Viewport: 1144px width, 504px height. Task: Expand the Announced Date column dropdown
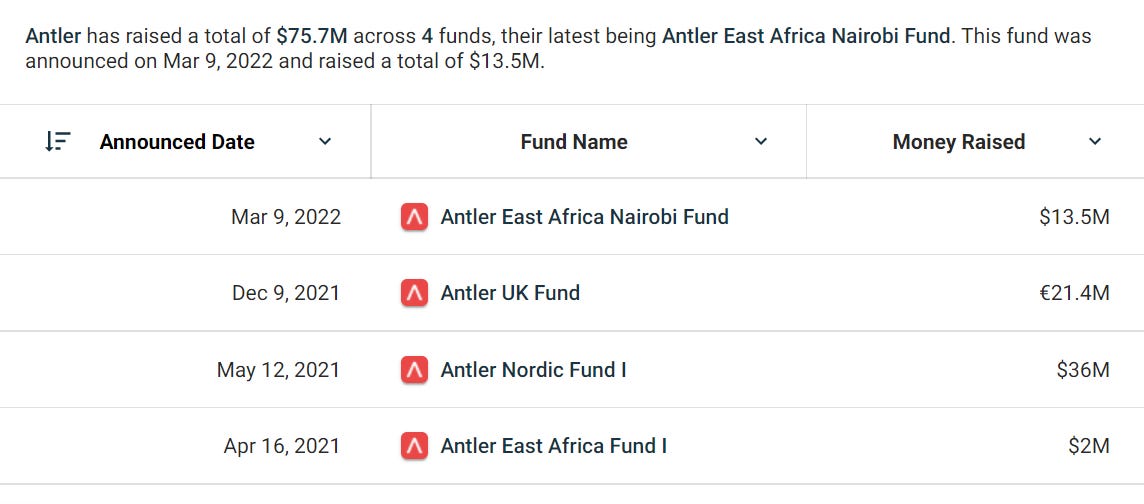pyautogui.click(x=325, y=141)
